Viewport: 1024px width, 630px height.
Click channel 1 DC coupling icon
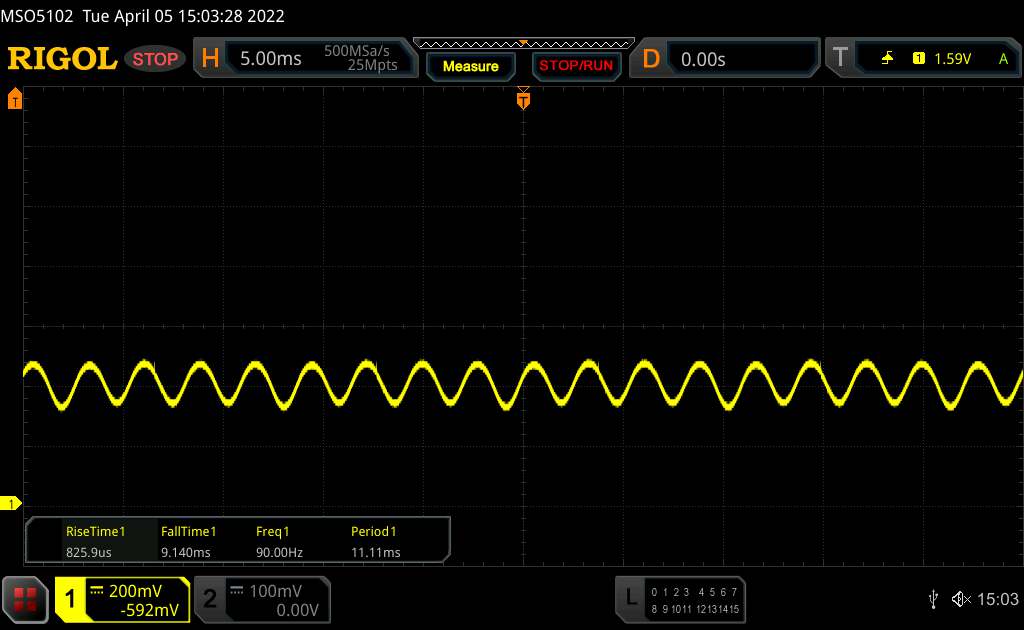click(x=97, y=591)
